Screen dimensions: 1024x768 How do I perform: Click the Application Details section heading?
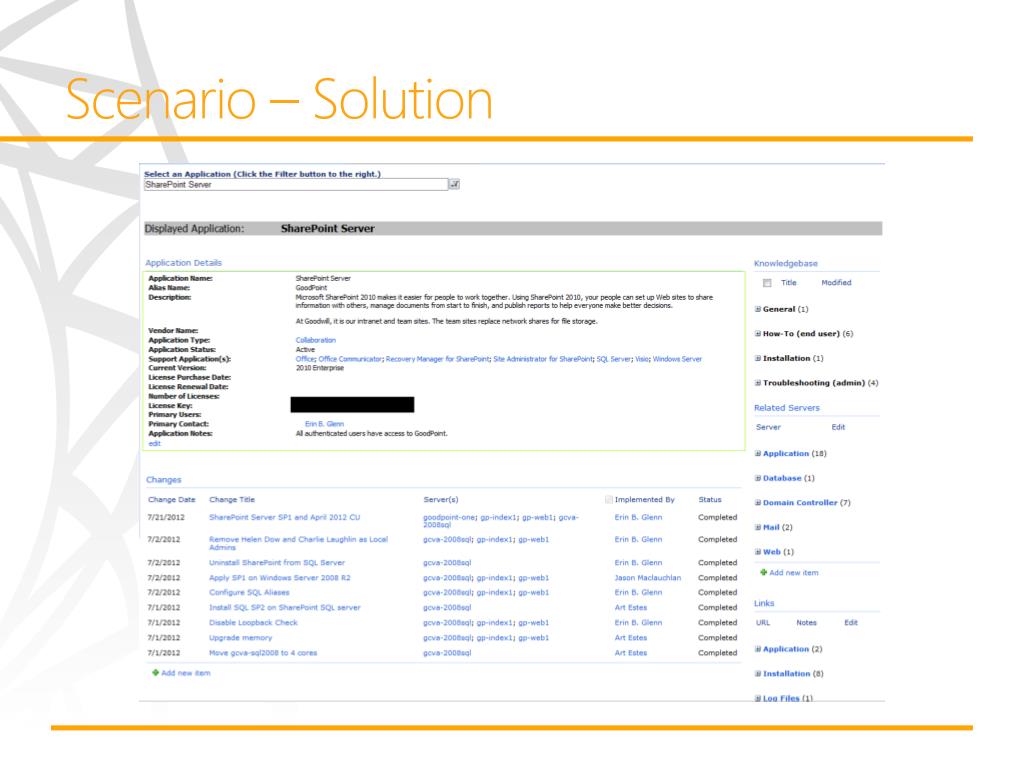[x=184, y=263]
